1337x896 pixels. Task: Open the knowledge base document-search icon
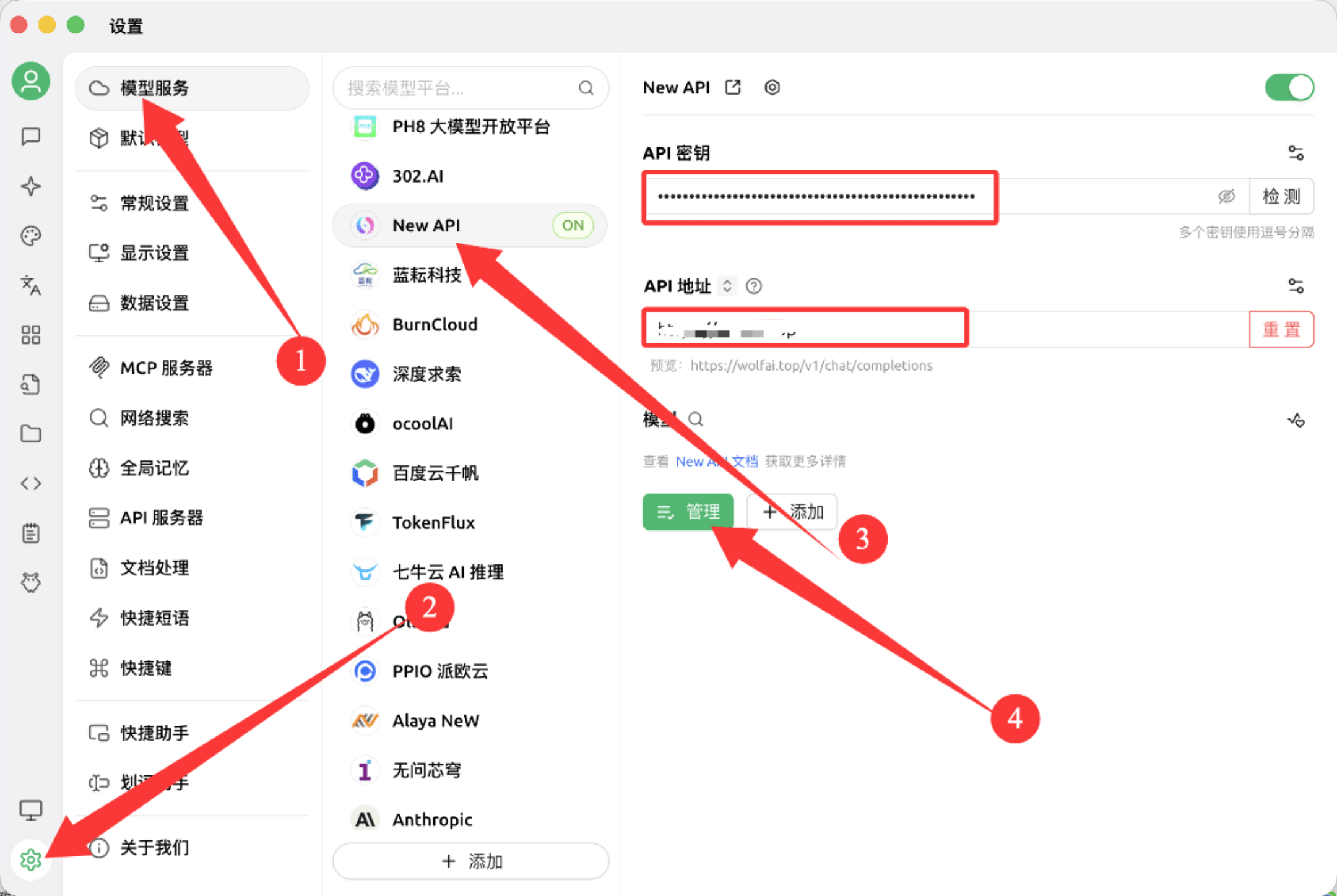click(31, 384)
